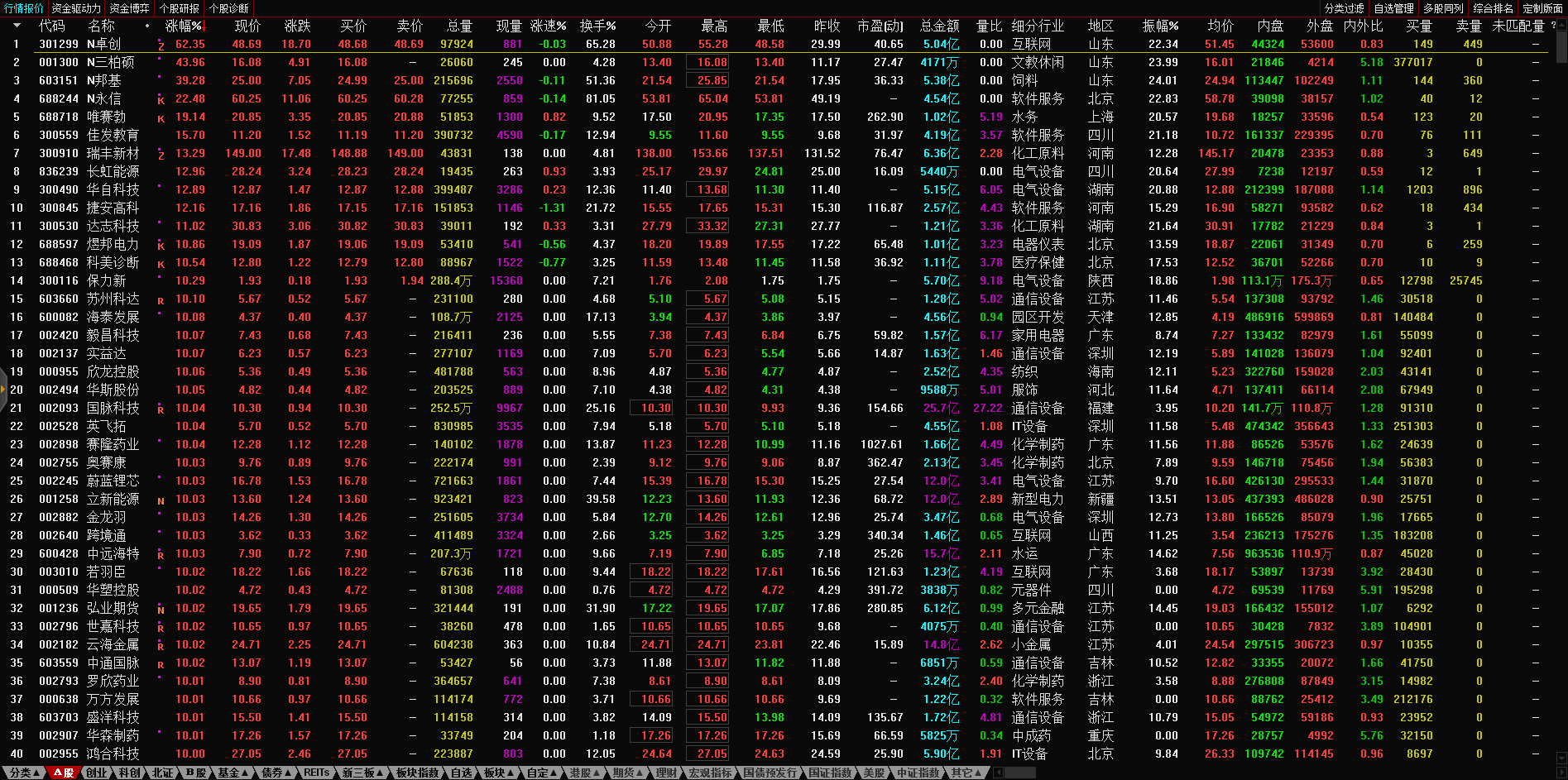This screenshot has height=780, width=1568.
Task: Click the R marker icon on 国脉科技 row
Action: pos(161,409)
